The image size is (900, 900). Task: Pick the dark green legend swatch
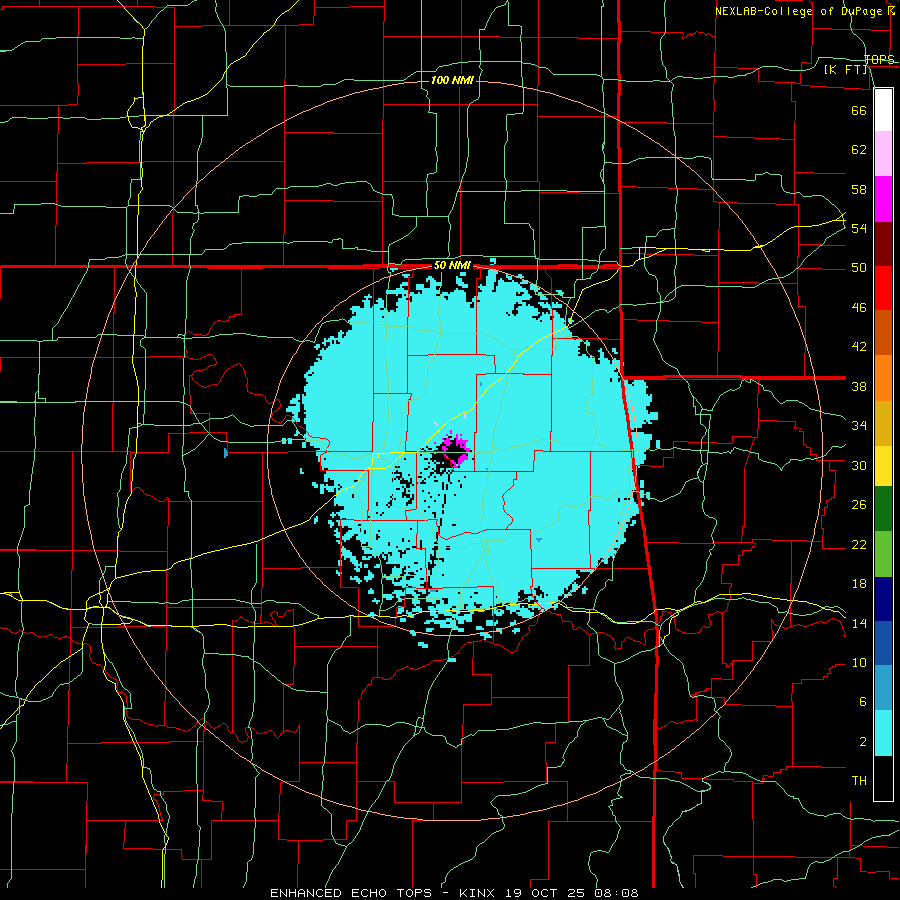[x=883, y=509]
